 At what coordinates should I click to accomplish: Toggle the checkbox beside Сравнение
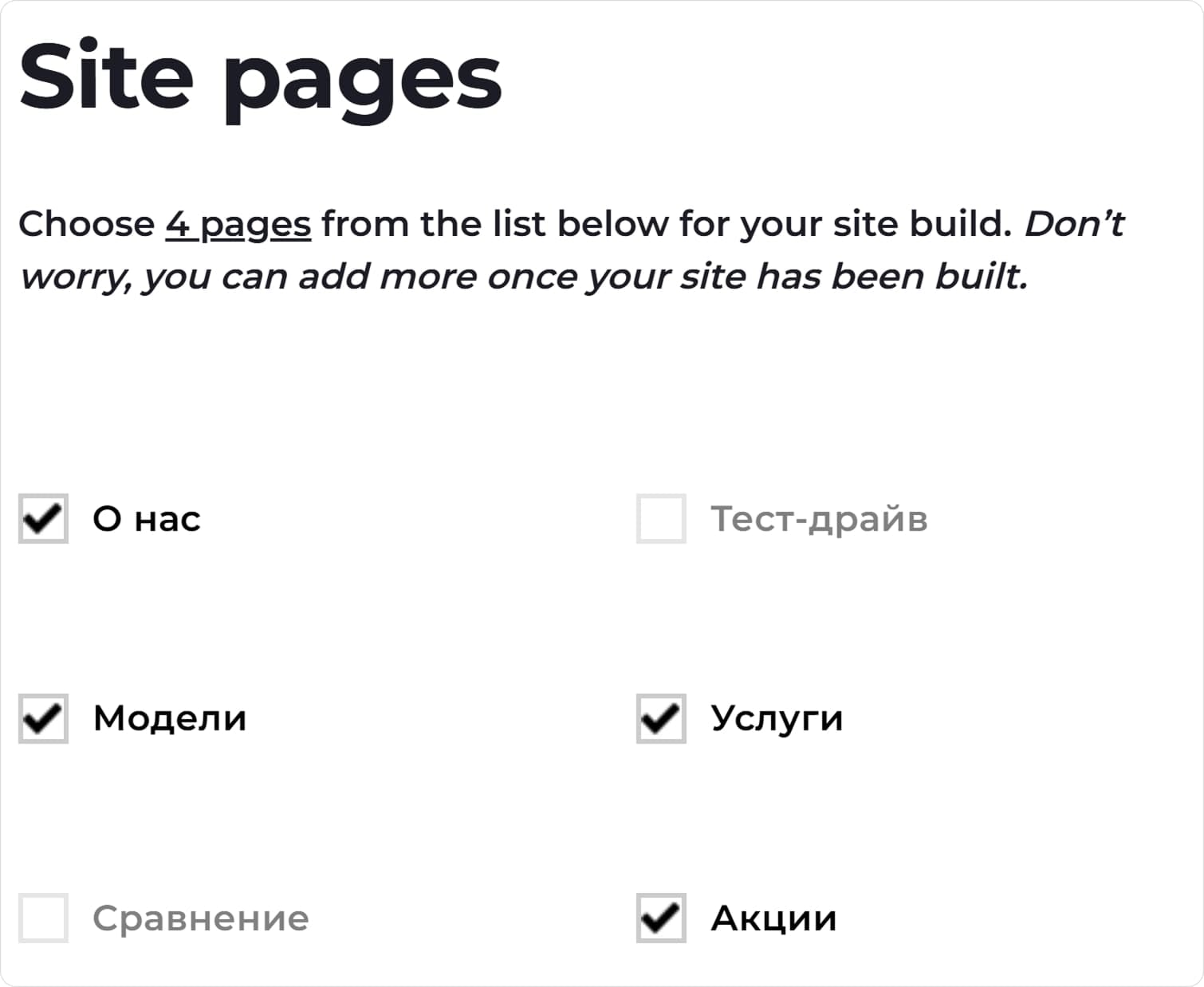pyautogui.click(x=41, y=918)
